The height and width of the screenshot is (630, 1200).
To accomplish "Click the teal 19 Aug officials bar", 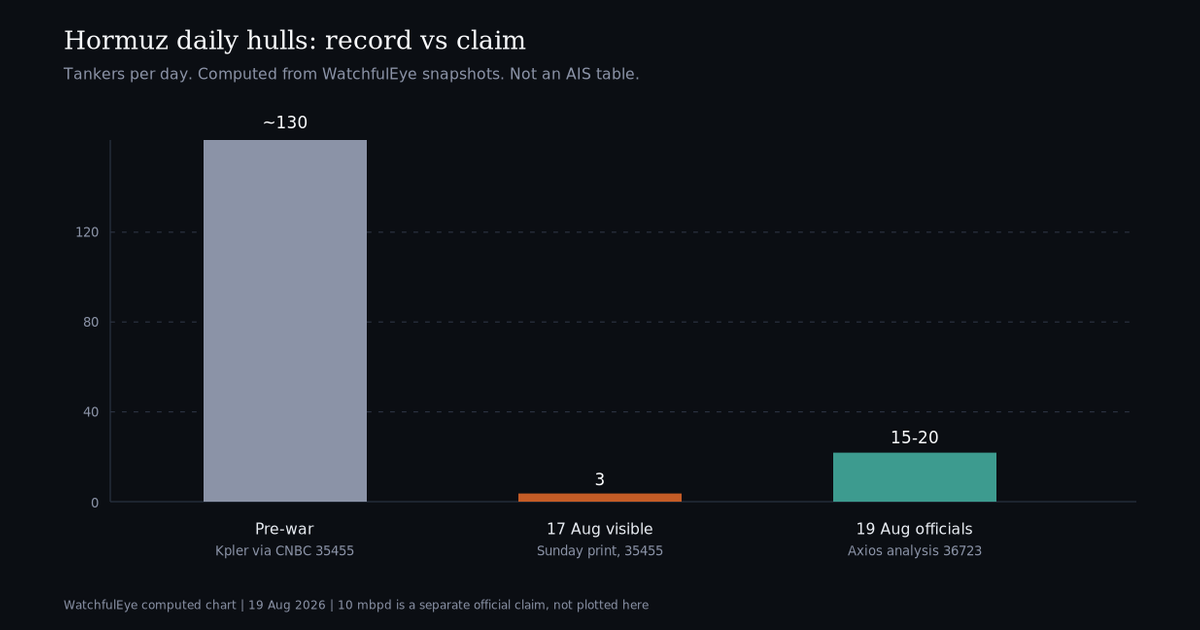I will click(x=914, y=477).
